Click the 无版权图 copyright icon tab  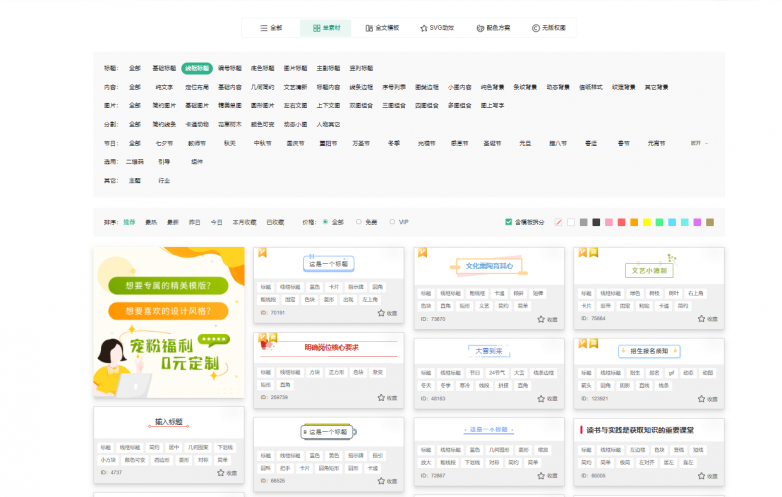coord(549,28)
